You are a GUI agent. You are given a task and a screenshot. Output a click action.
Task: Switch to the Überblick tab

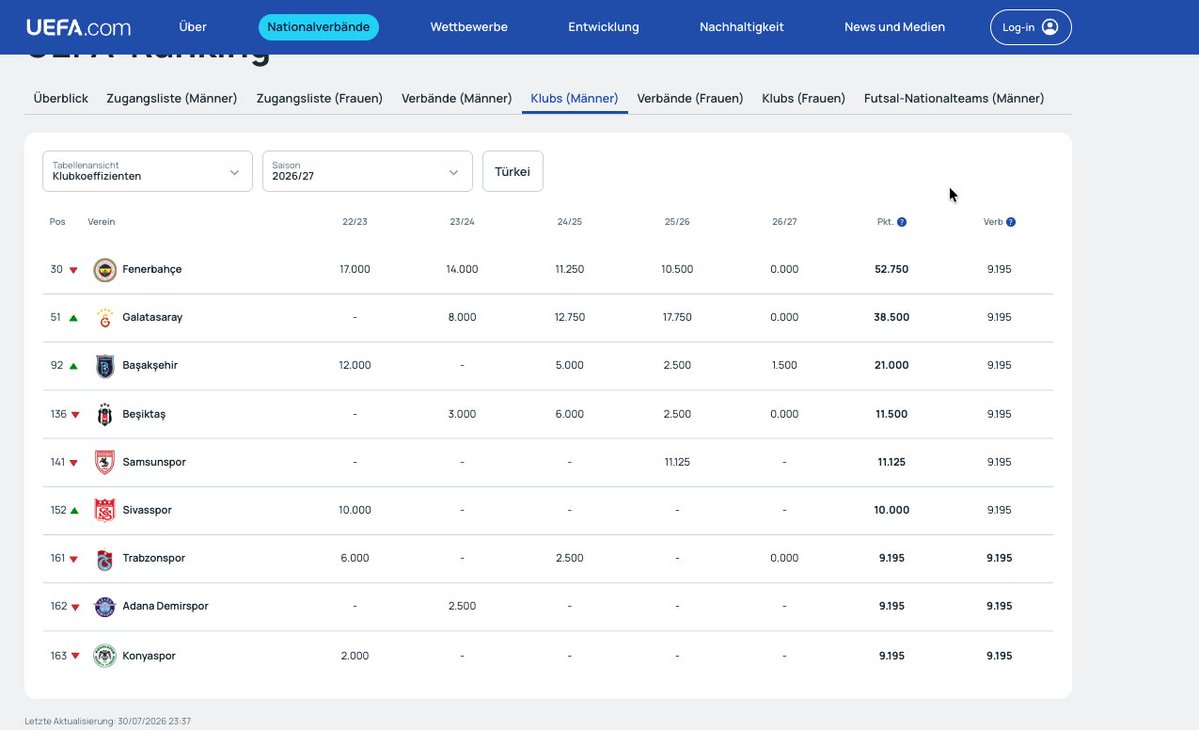(60, 99)
